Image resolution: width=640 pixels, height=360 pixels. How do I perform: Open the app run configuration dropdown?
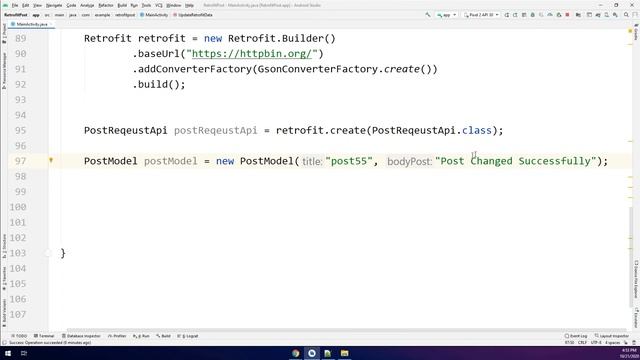[447, 15]
